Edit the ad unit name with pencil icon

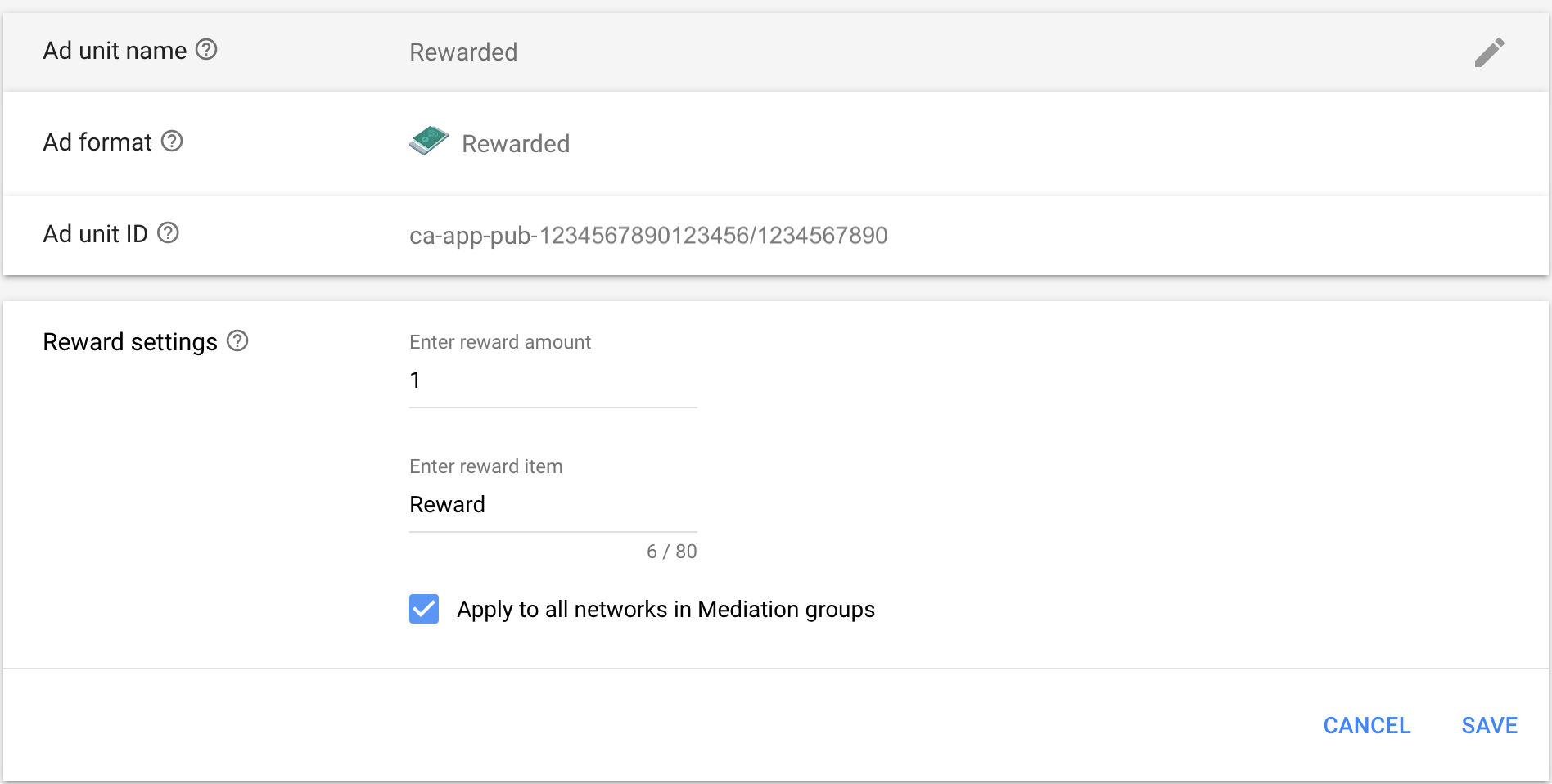click(1489, 52)
